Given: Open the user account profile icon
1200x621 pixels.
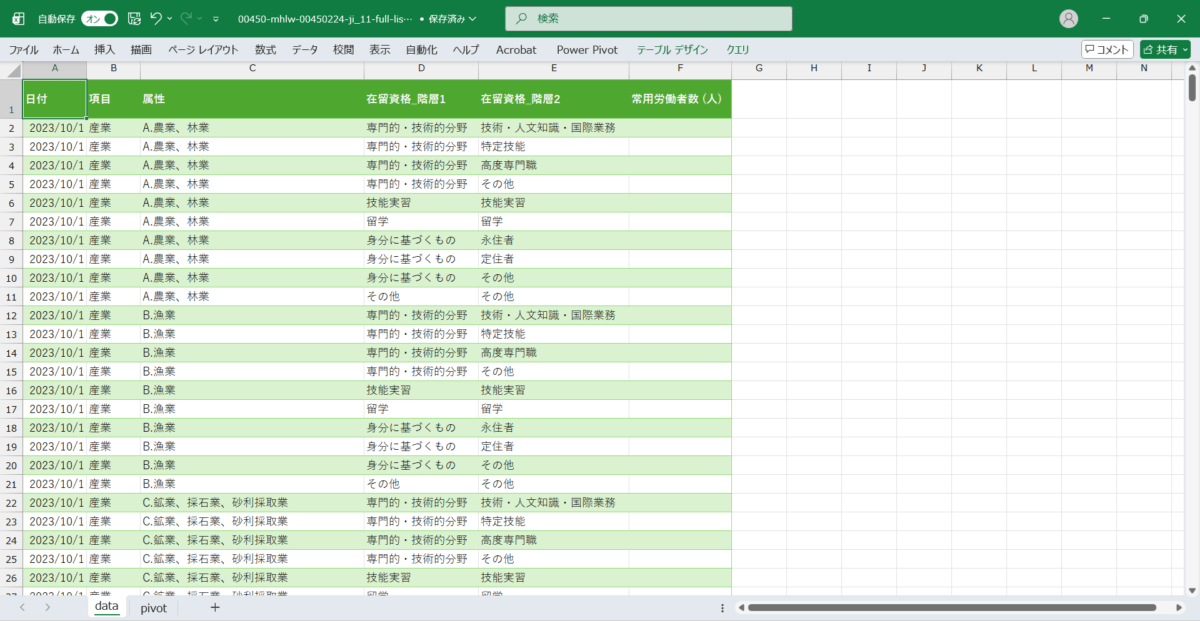Looking at the screenshot, I should [x=1069, y=19].
